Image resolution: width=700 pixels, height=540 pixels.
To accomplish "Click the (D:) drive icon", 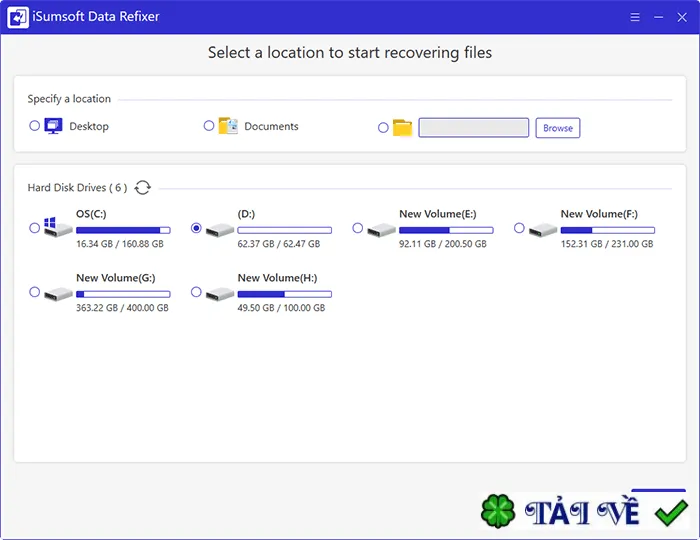I will click(x=220, y=230).
